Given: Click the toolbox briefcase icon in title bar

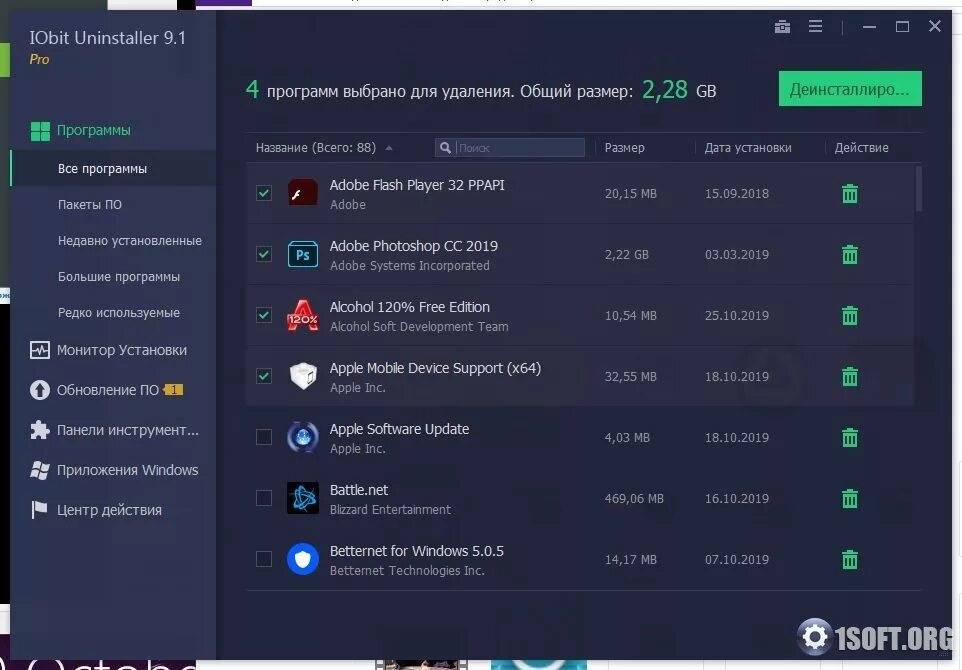Looking at the screenshot, I should coord(782,26).
